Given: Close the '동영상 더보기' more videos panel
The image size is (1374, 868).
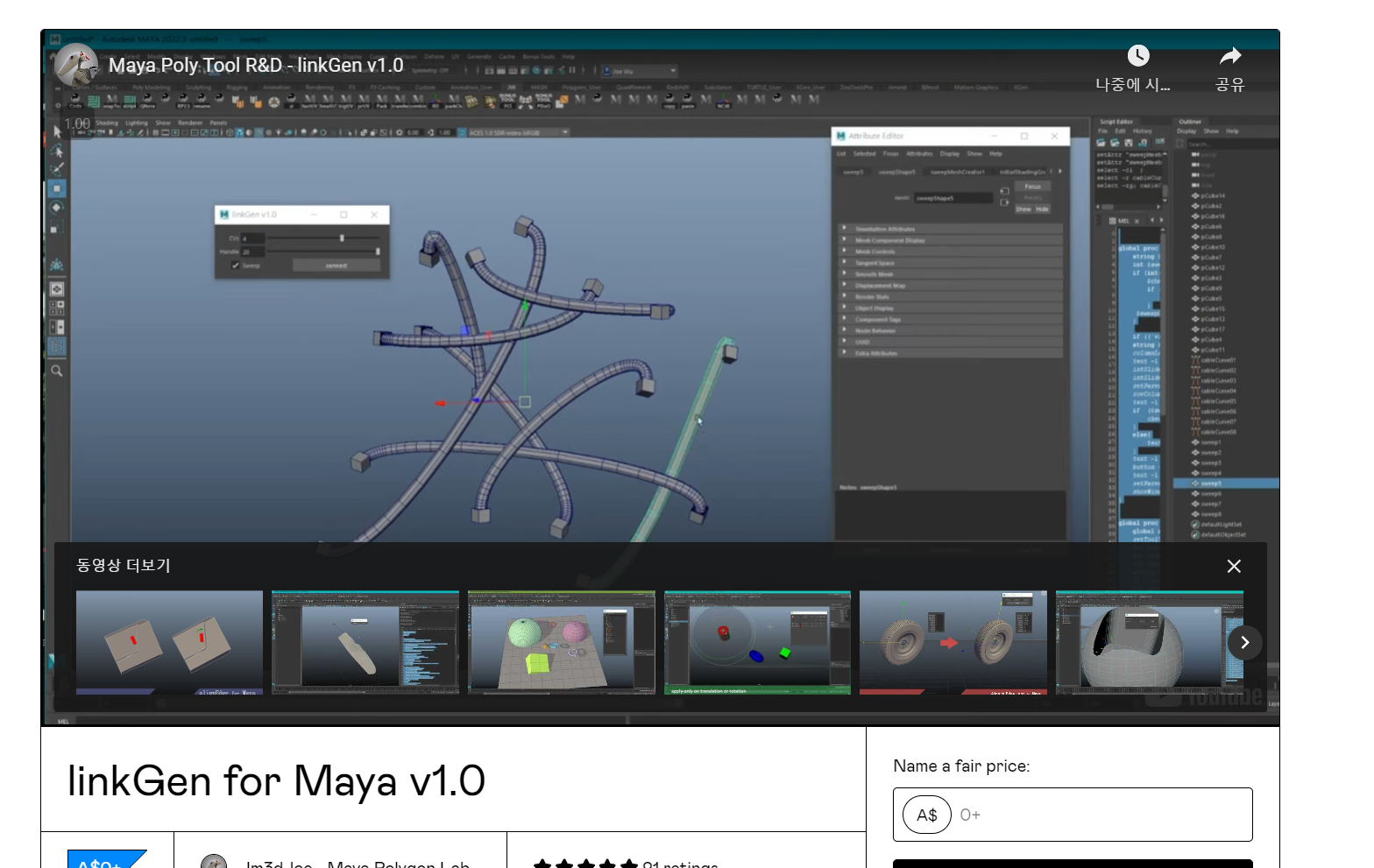Looking at the screenshot, I should pos(1234,567).
